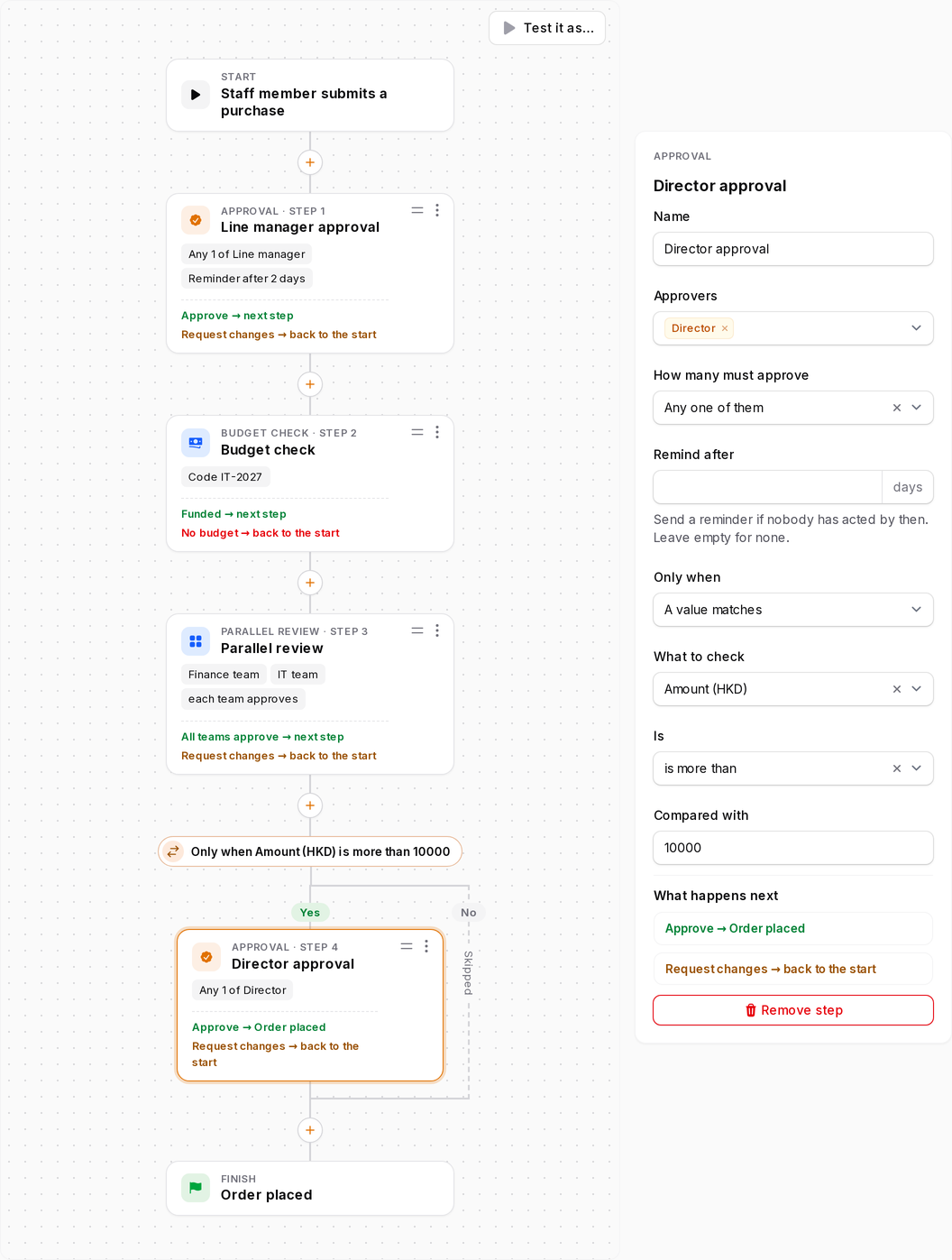The height and width of the screenshot is (1260, 952).
Task: Click 'Request changes → back to the start' in panel
Action: click(x=793, y=969)
